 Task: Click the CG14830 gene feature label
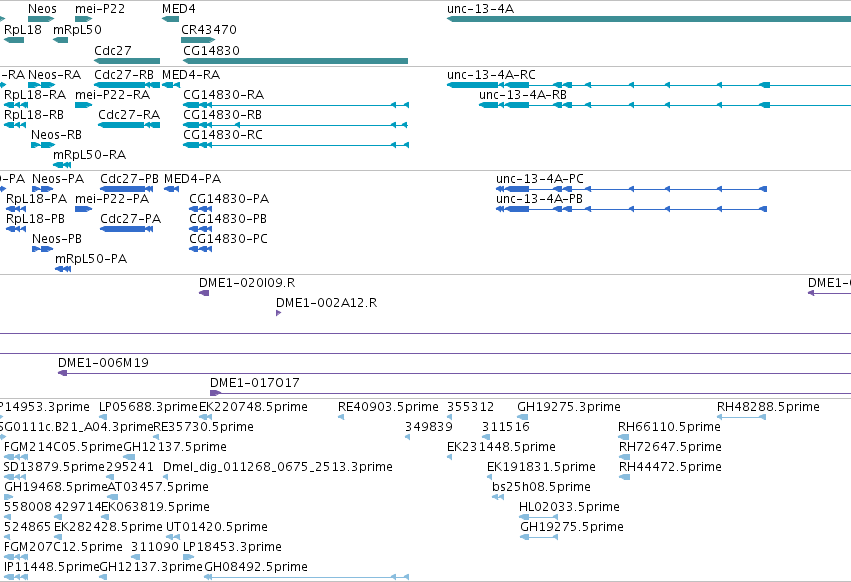click(x=211, y=50)
